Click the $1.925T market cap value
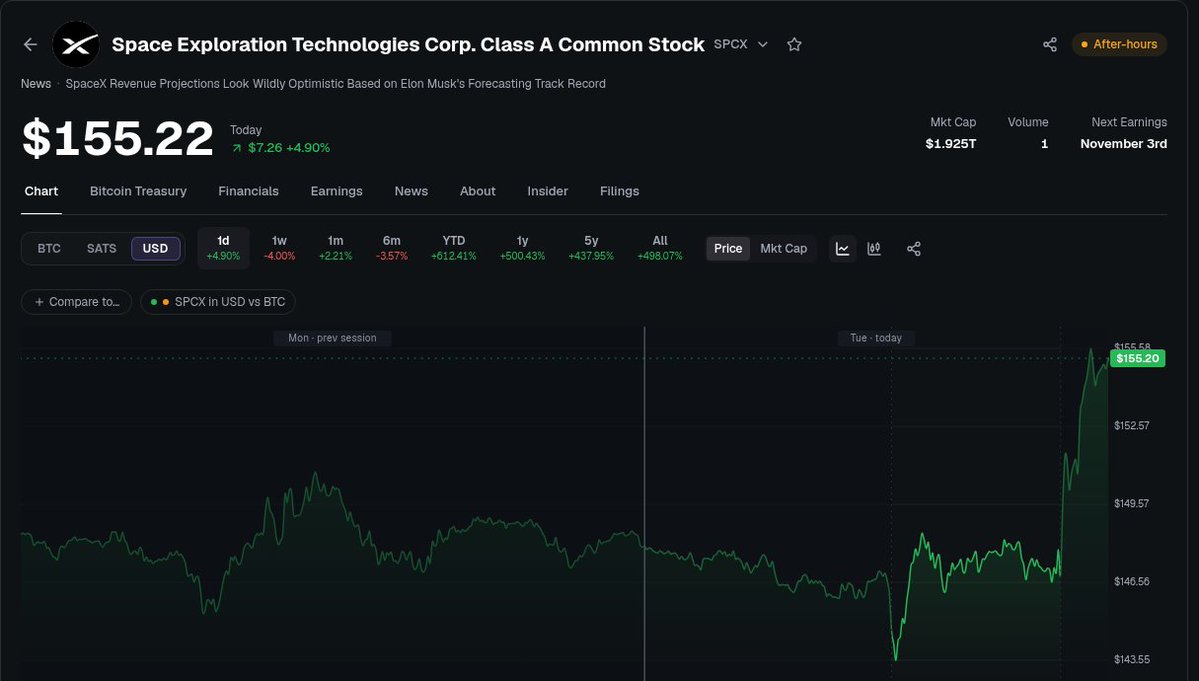Image resolution: width=1199 pixels, height=681 pixels. (x=950, y=144)
